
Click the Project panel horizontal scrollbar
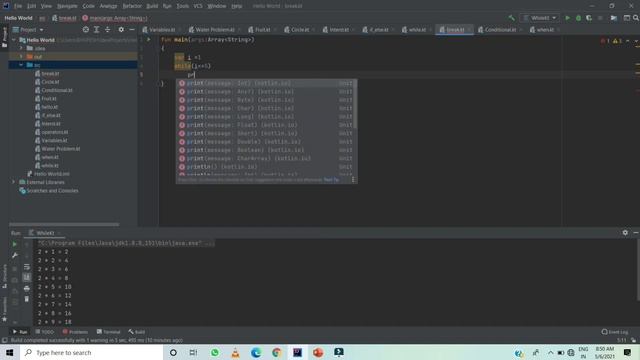[64, 224]
